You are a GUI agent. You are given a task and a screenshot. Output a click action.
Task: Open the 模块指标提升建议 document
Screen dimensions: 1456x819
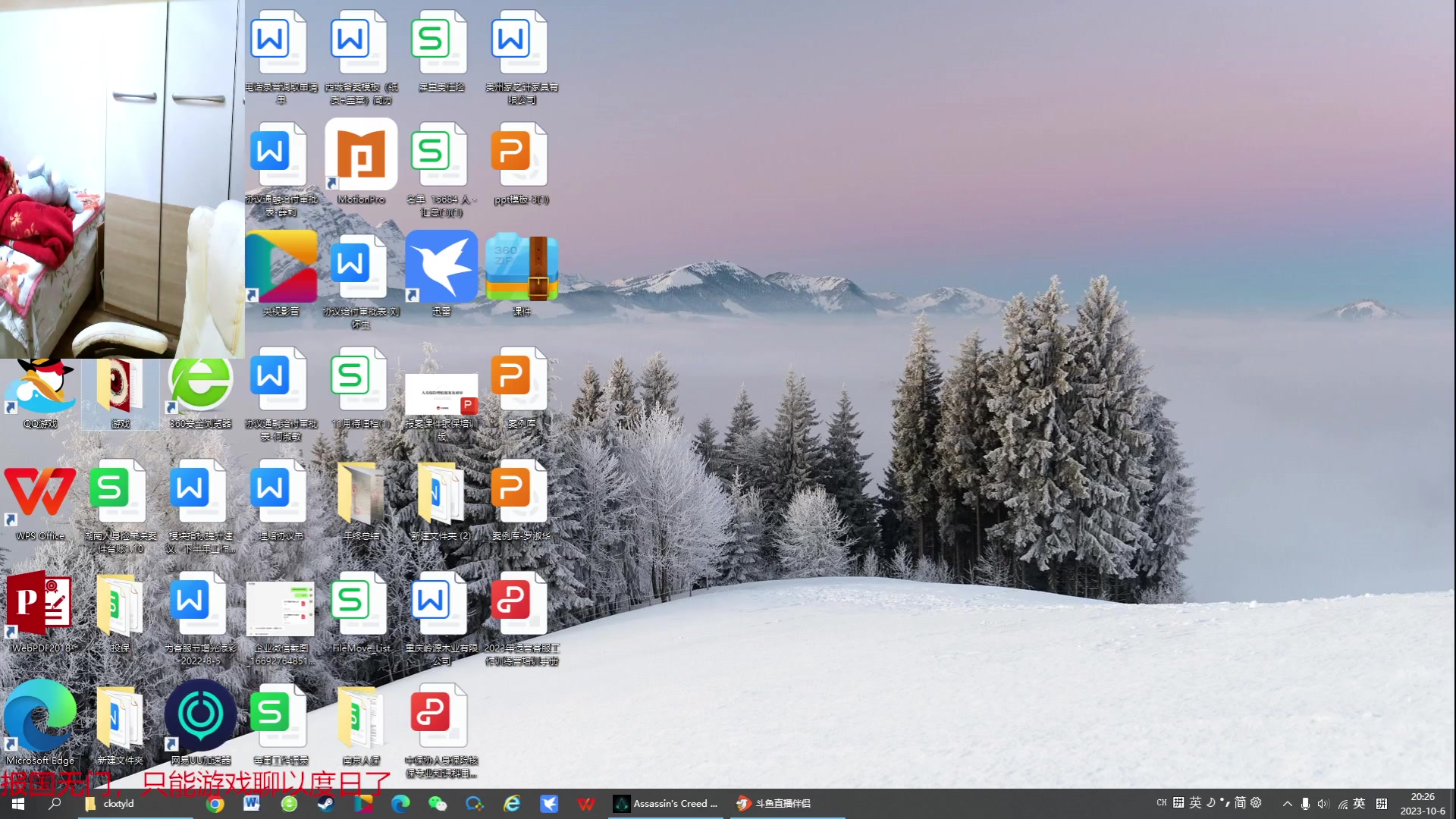coord(200,505)
